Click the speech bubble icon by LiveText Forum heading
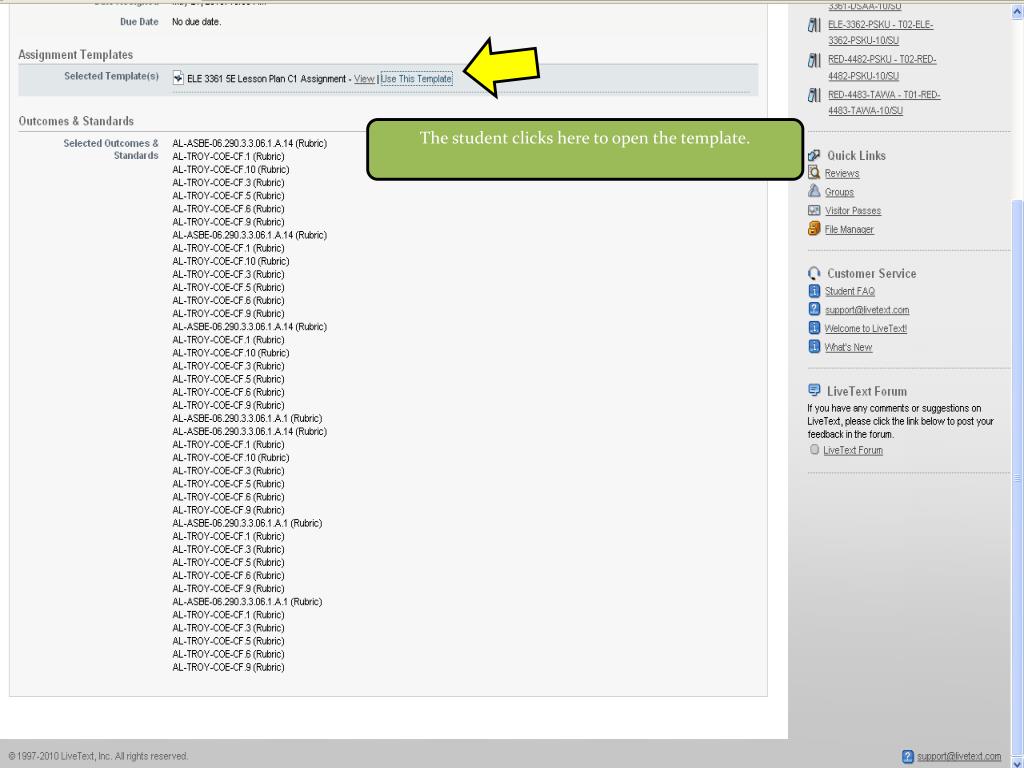The width and height of the screenshot is (1024, 768). tap(814, 391)
